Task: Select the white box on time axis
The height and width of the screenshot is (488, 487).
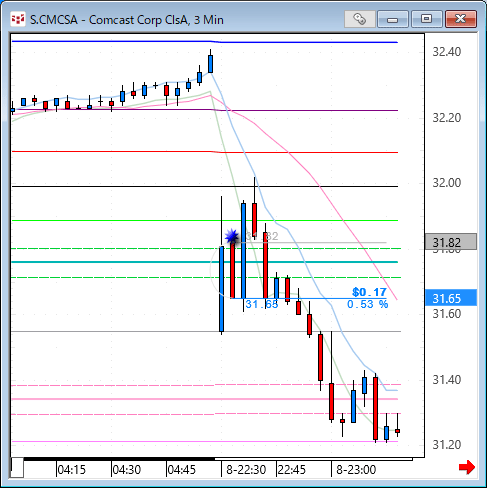Action: pos(17,467)
